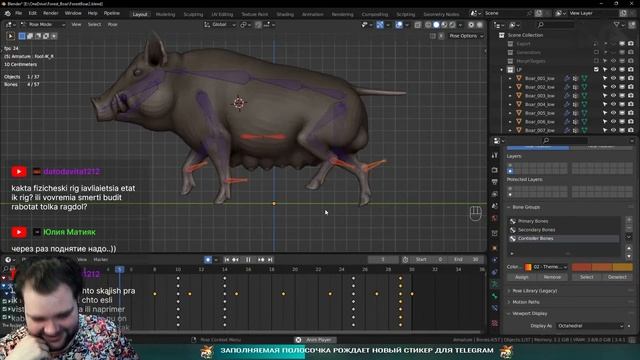Open the File menu
640x360 pixels.
pyautogui.click(x=18, y=13)
